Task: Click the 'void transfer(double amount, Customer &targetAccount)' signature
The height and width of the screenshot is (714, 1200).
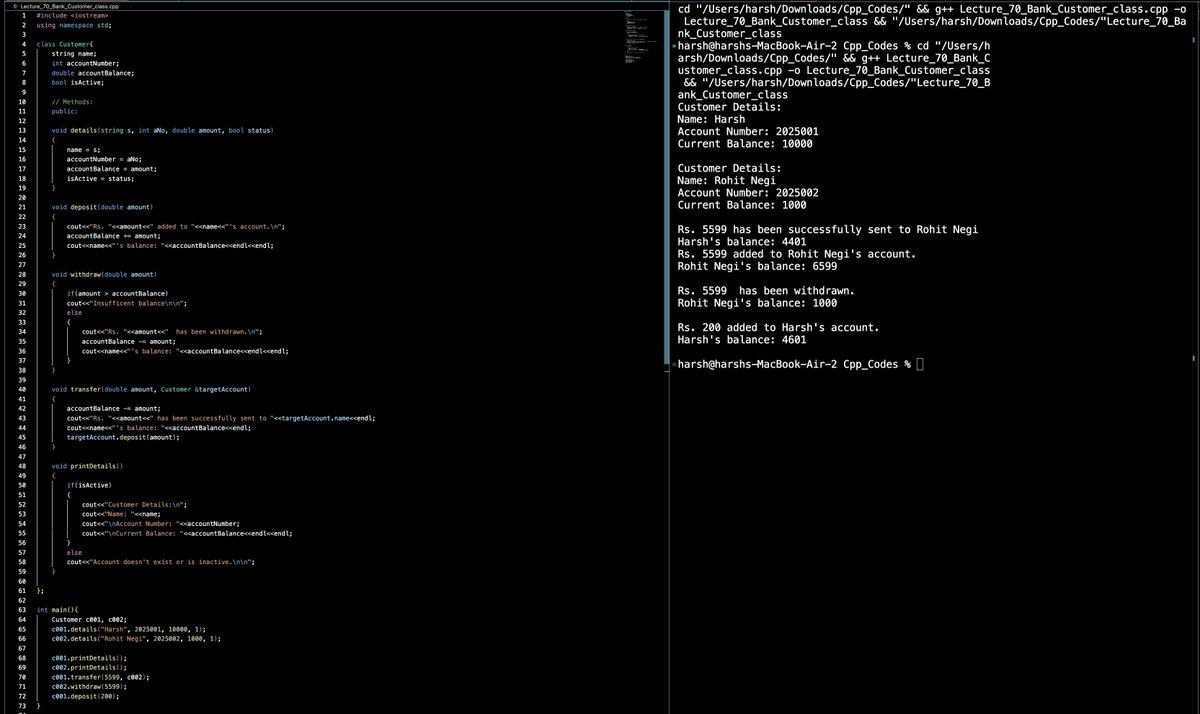Action: pyautogui.click(x=151, y=389)
